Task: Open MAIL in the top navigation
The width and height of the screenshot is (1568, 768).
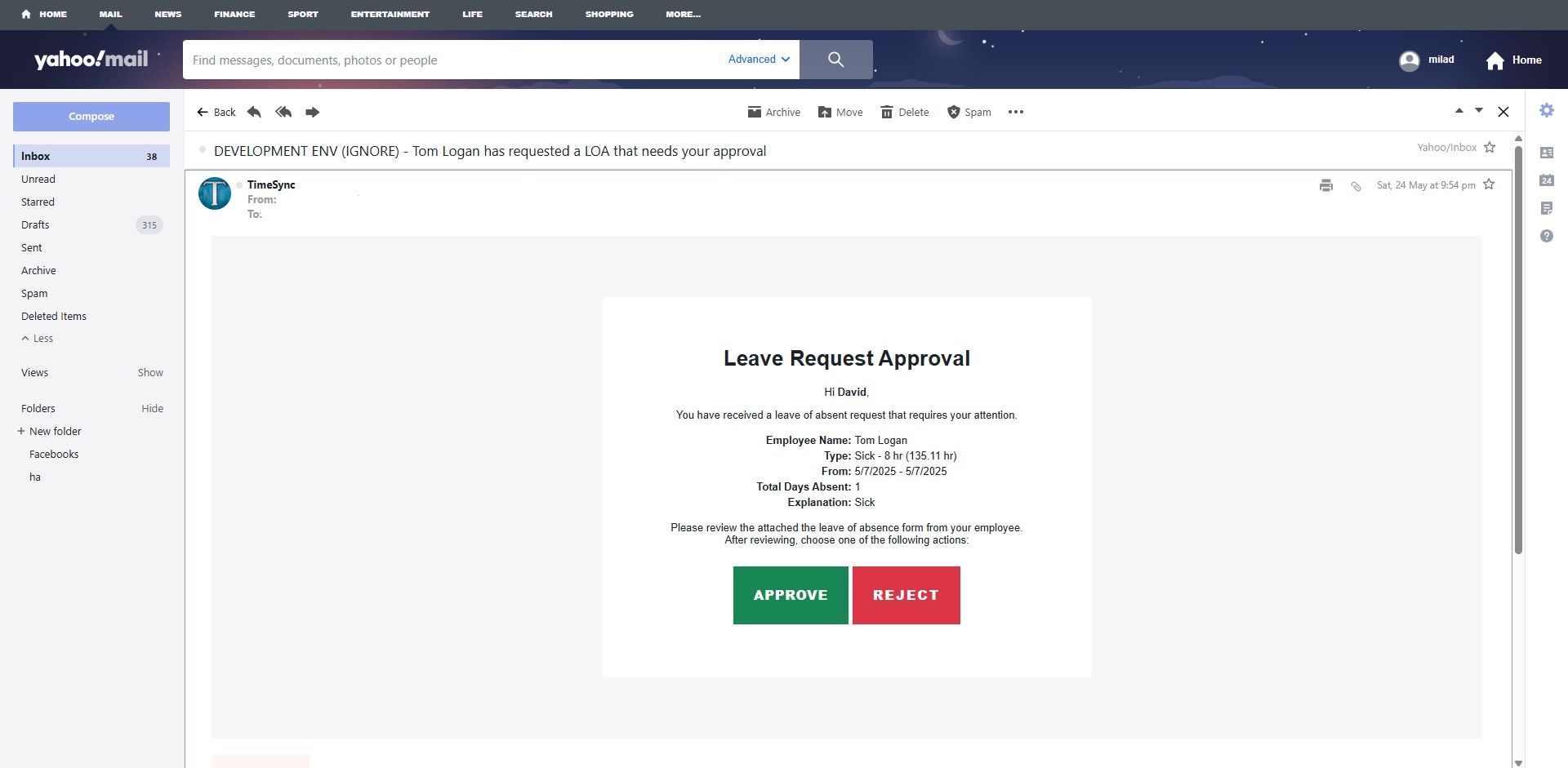Action: point(110,14)
